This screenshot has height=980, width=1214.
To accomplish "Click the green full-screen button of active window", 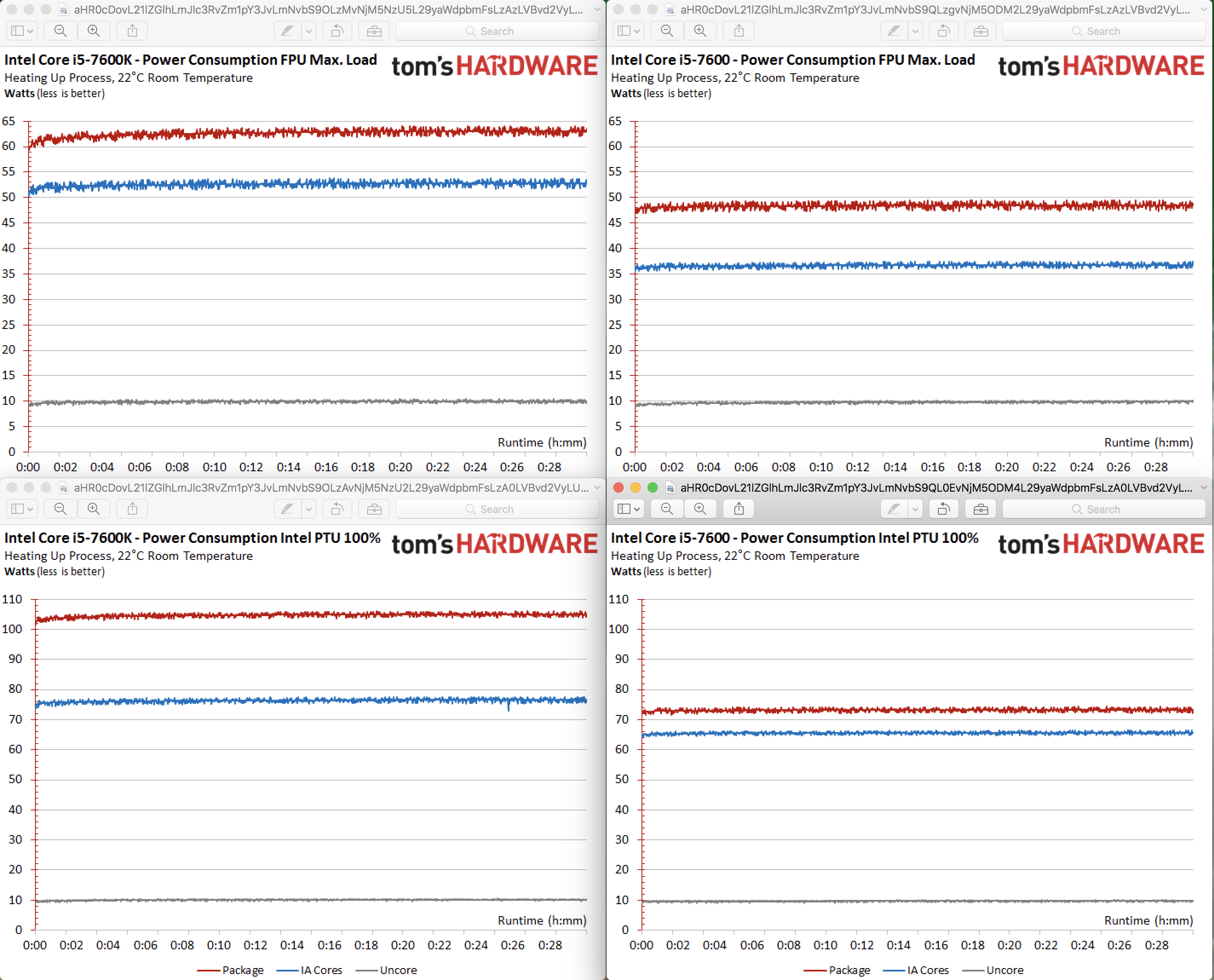I will (x=653, y=488).
